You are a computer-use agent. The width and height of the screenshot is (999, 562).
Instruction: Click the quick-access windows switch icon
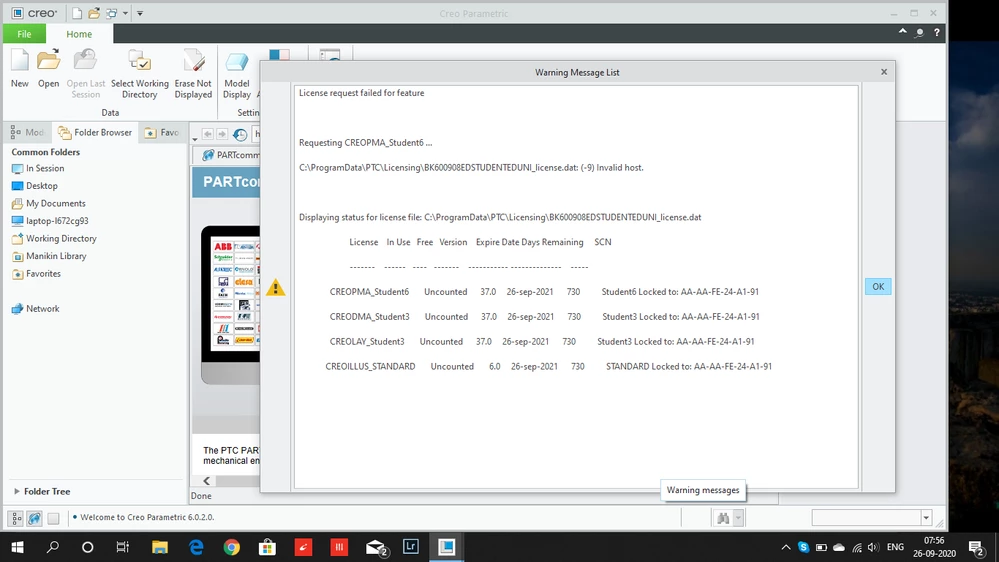(111, 13)
